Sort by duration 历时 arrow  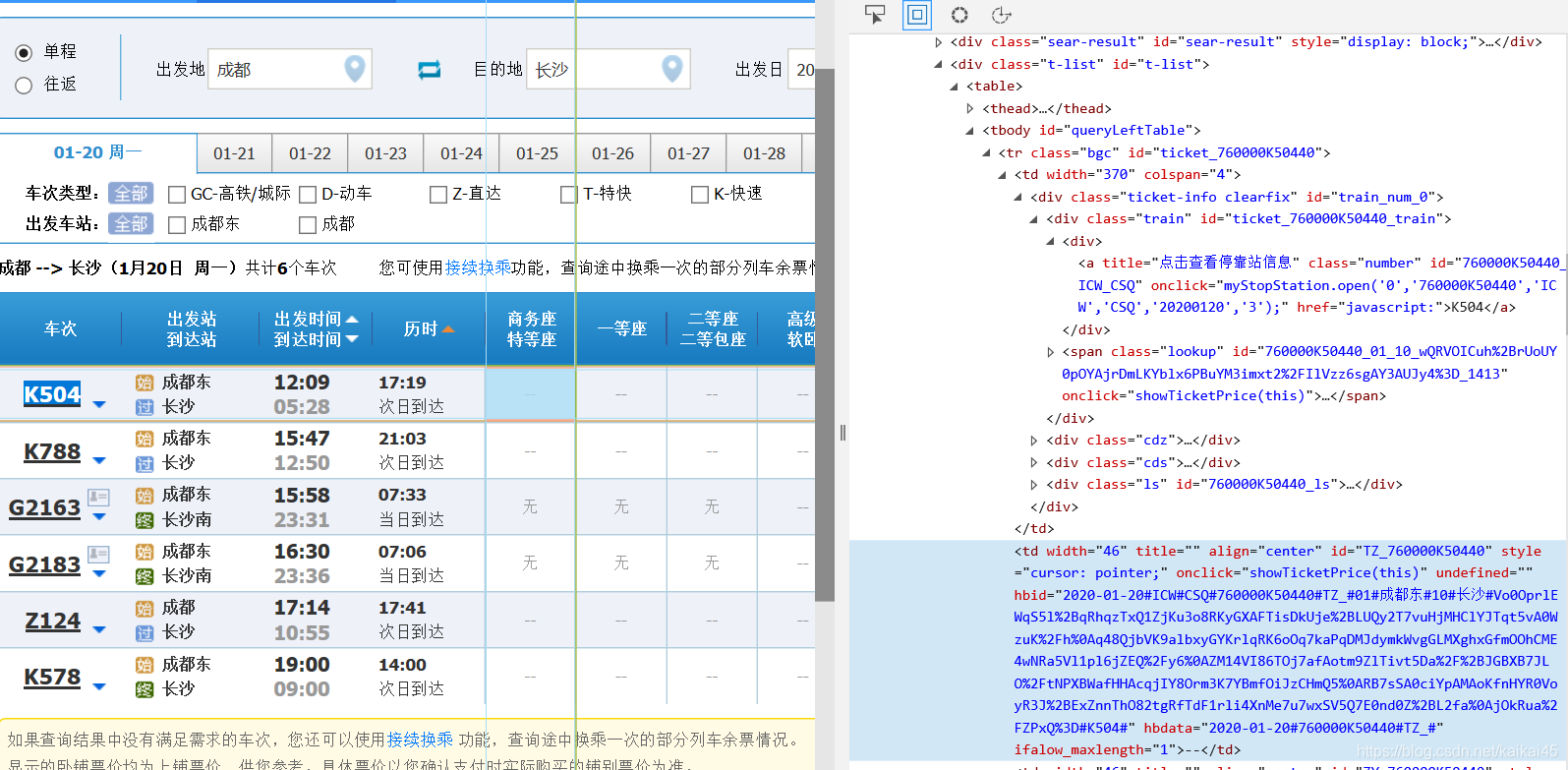448,329
